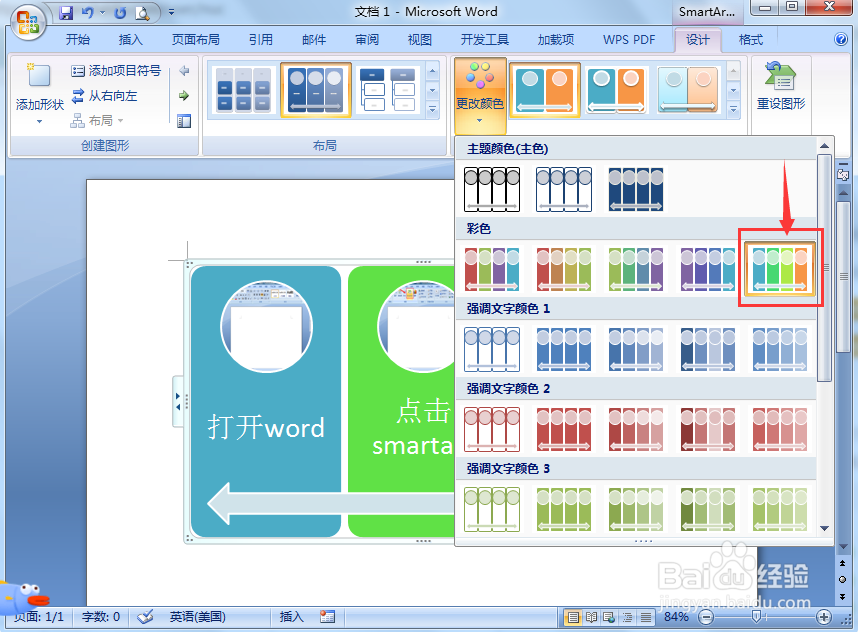Click 英语(美国) language in status bar

[198, 617]
